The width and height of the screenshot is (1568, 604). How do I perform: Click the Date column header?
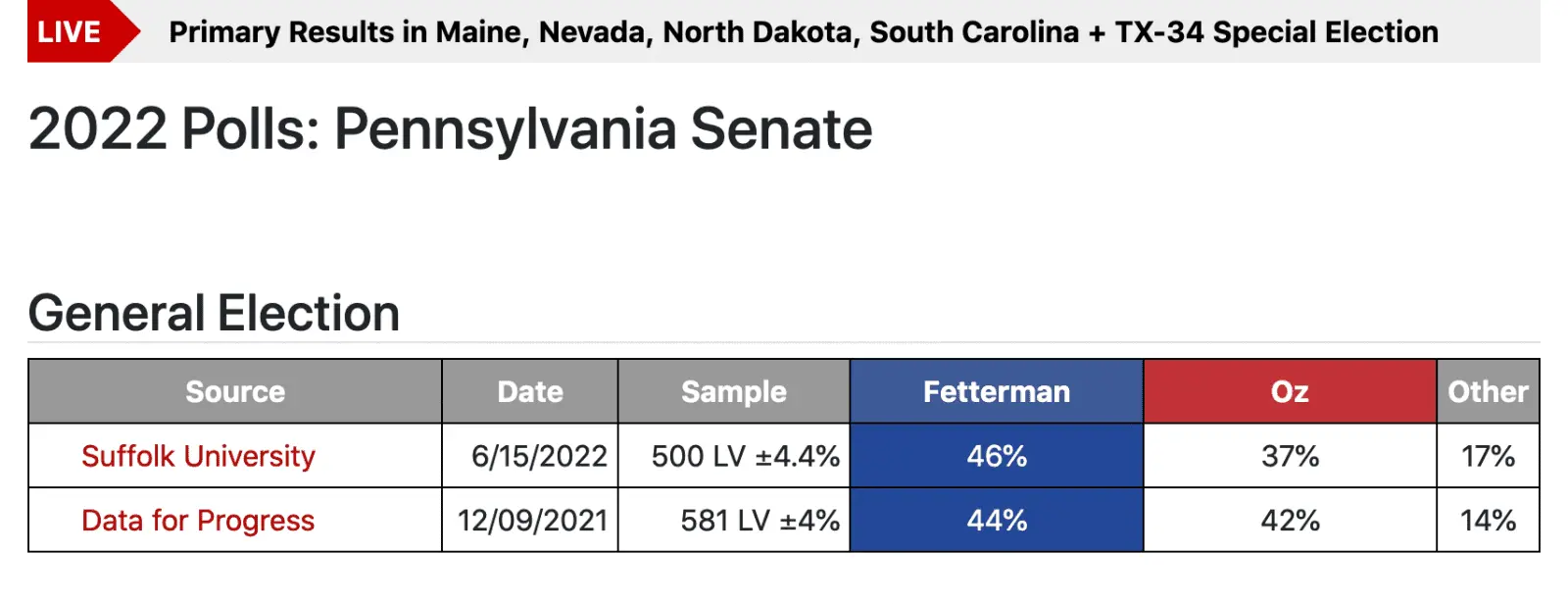(530, 392)
